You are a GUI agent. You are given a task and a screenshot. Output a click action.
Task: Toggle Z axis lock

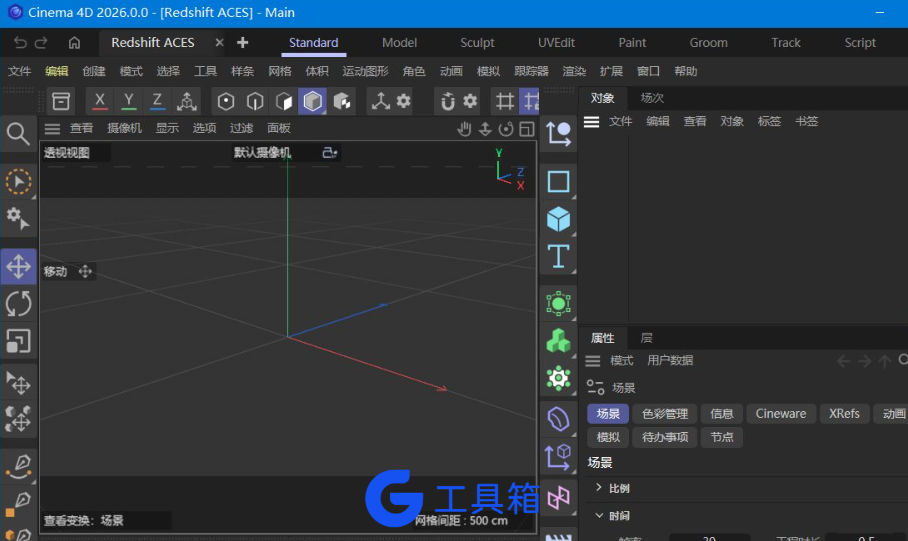(x=157, y=101)
